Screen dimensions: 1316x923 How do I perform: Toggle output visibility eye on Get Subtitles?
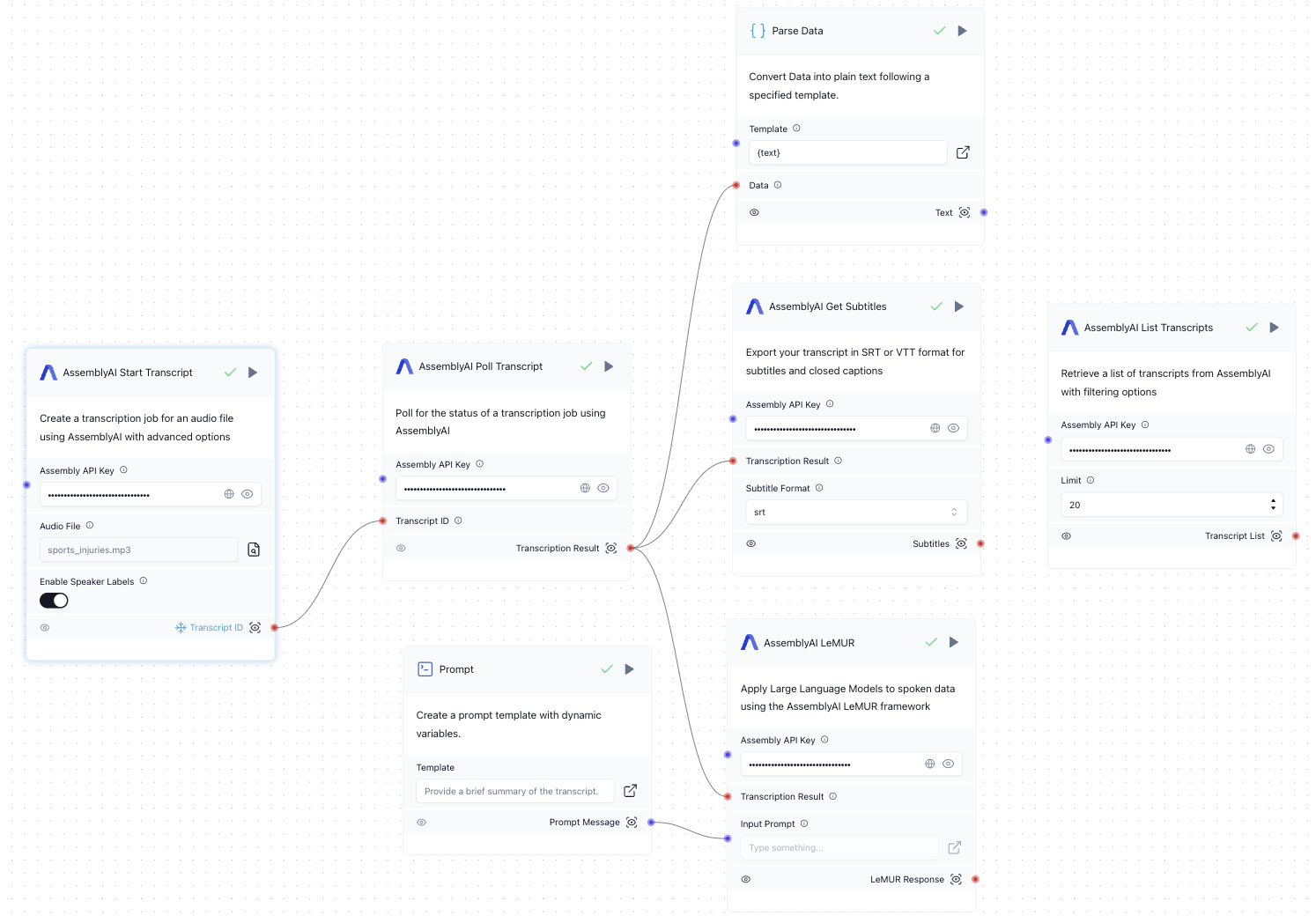pyautogui.click(x=751, y=544)
